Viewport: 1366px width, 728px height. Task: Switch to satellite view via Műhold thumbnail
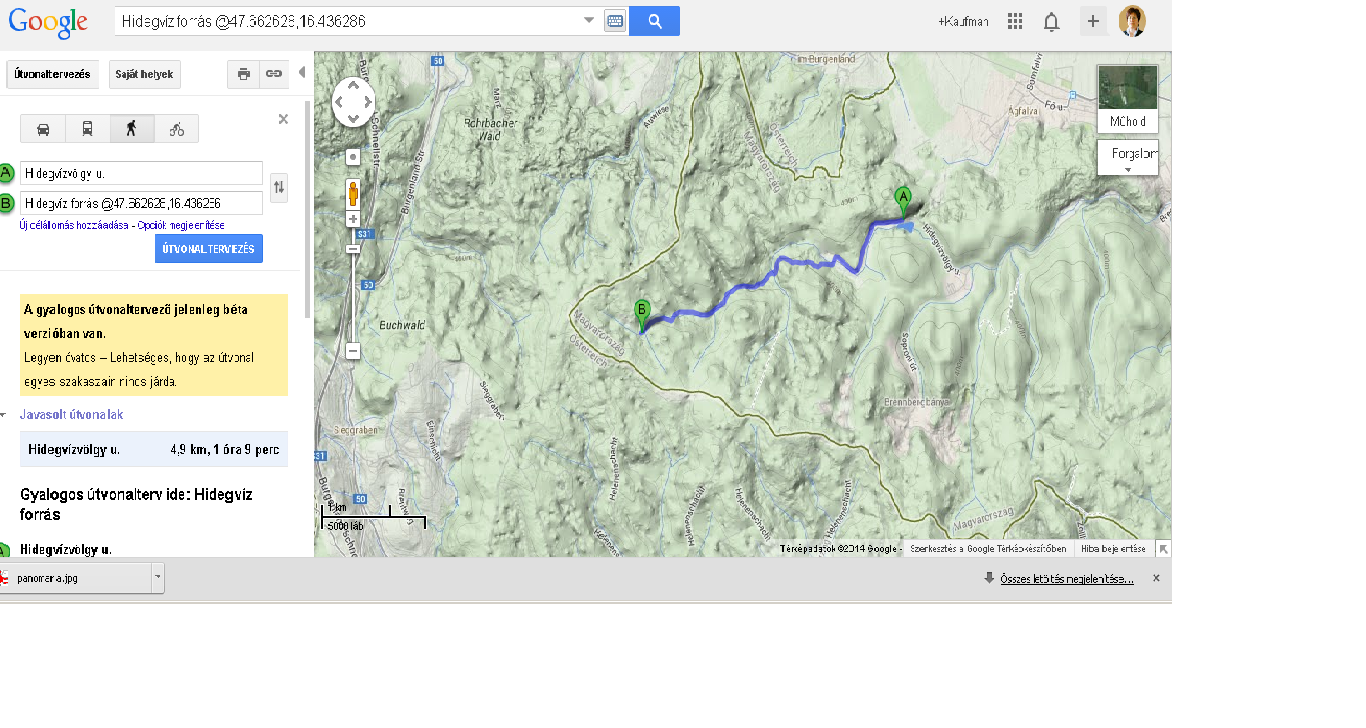pos(1128,99)
